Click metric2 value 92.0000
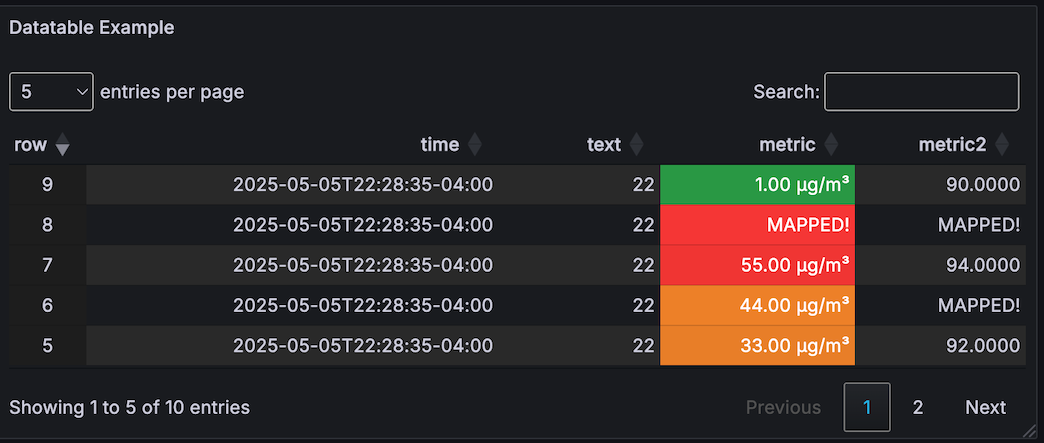 pyautogui.click(x=983, y=345)
